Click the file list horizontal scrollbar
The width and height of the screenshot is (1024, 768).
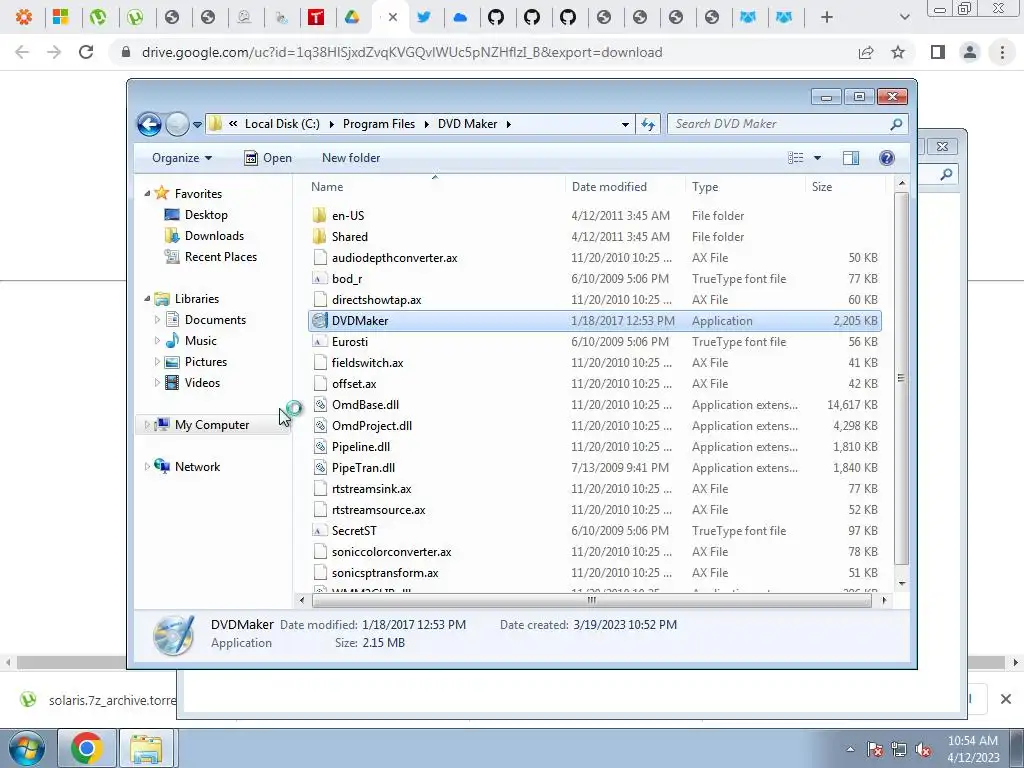(x=591, y=600)
